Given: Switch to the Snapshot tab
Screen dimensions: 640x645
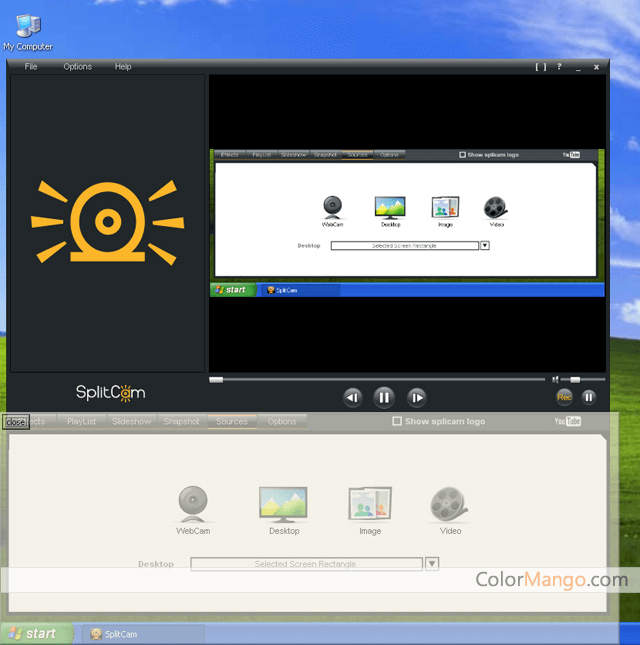Looking at the screenshot, I should coord(181,422).
